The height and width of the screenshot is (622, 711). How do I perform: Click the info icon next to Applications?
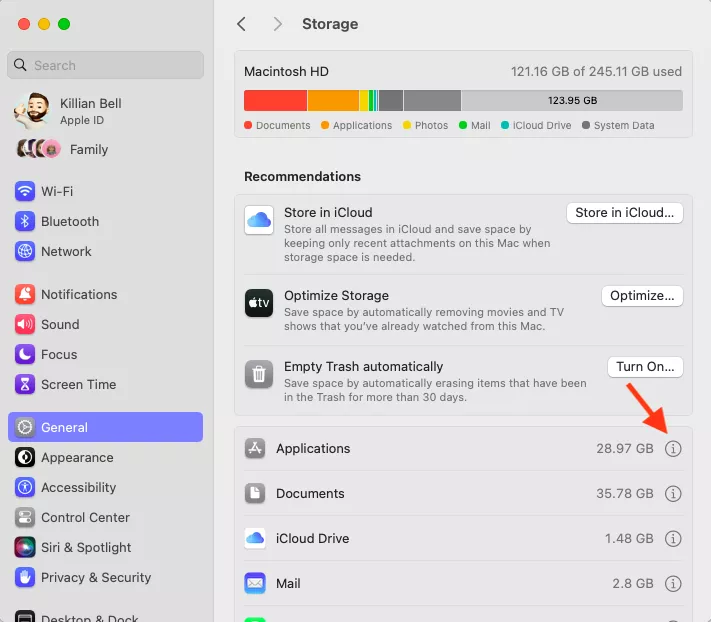coord(673,449)
